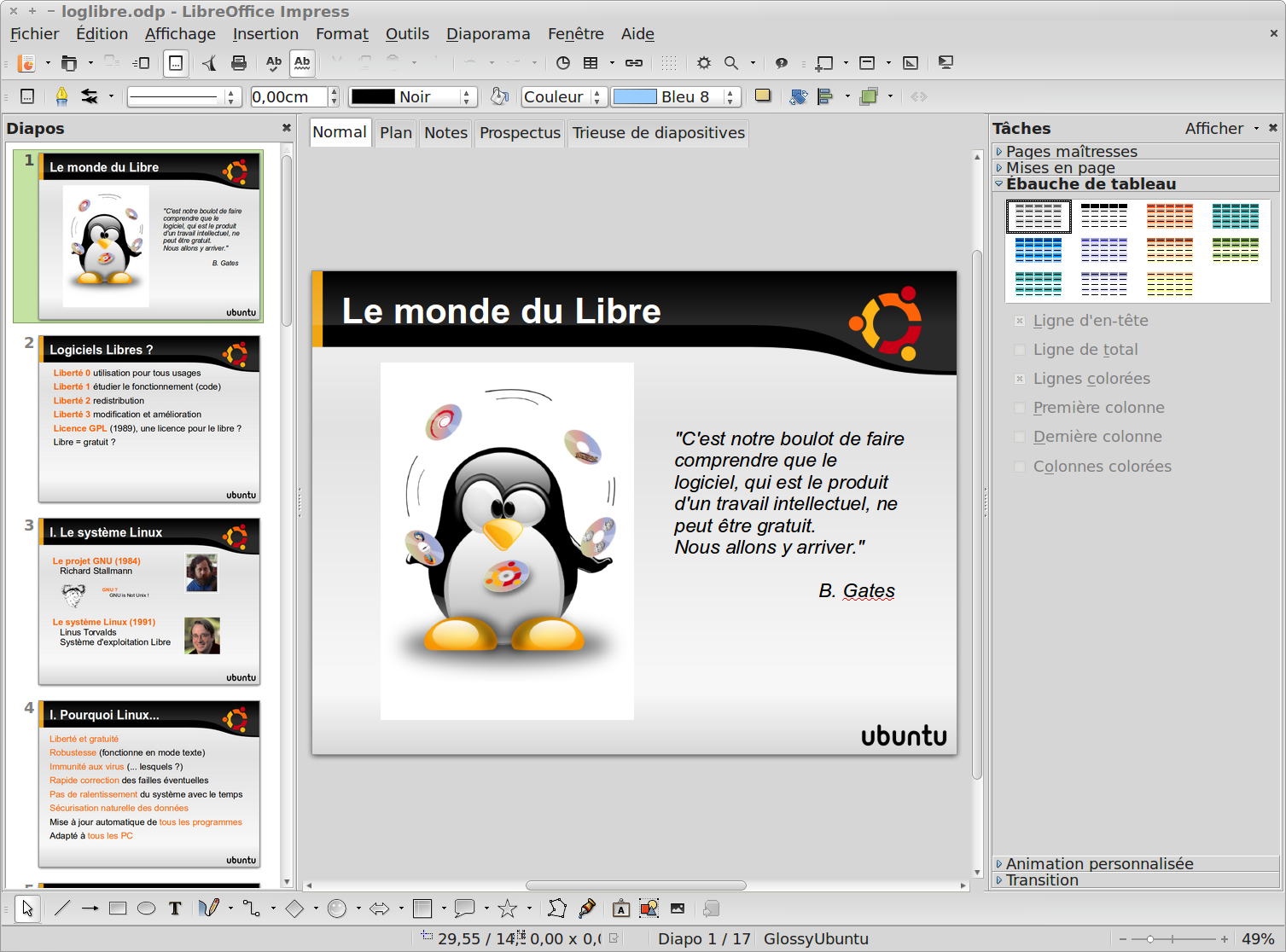Image resolution: width=1286 pixels, height=952 pixels.
Task: Choose the flowchart shapes tool
Action: coord(422,908)
